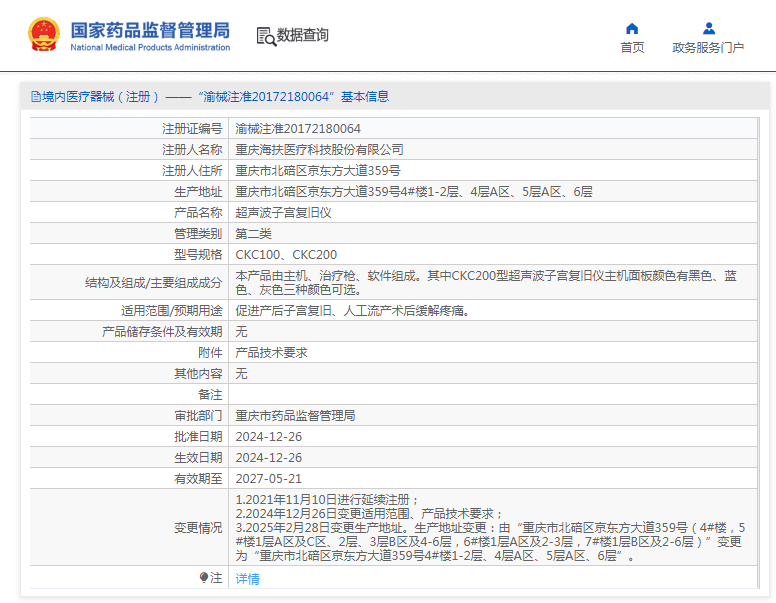Open the 详情 link
The width and height of the screenshot is (776, 603).
[x=247, y=579]
